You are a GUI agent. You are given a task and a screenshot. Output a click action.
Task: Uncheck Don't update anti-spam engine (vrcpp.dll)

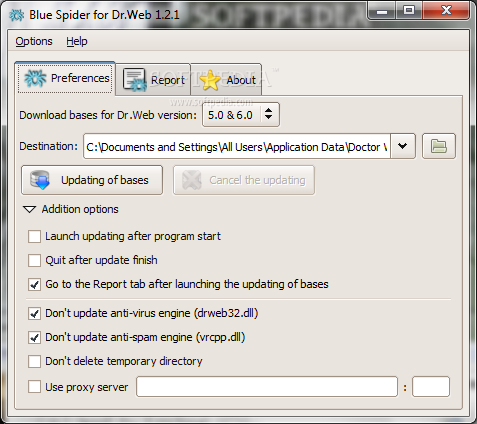[x=35, y=337]
